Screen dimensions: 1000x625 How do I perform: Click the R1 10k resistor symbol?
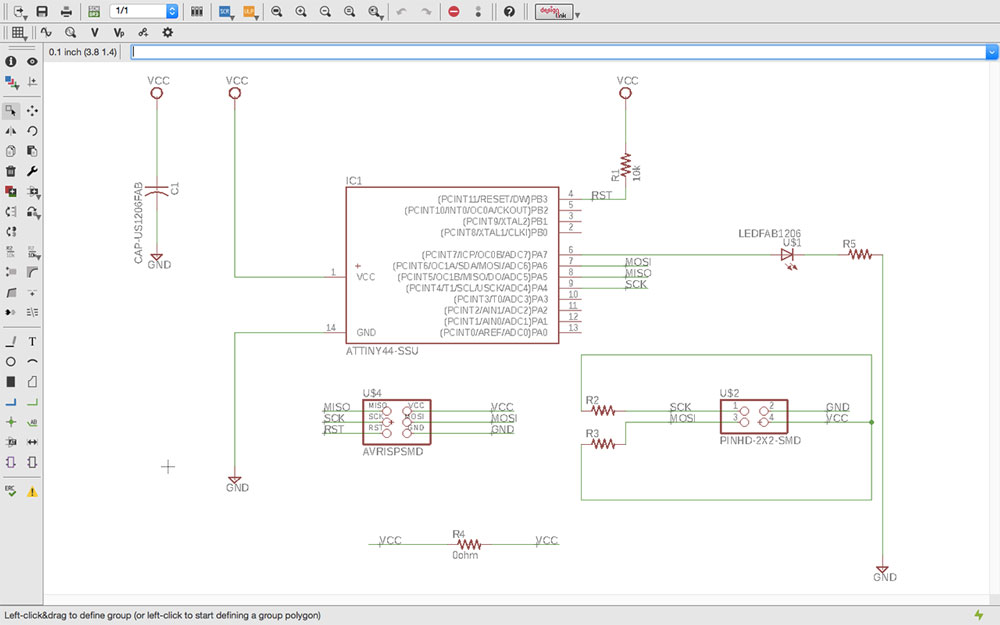tap(626, 165)
